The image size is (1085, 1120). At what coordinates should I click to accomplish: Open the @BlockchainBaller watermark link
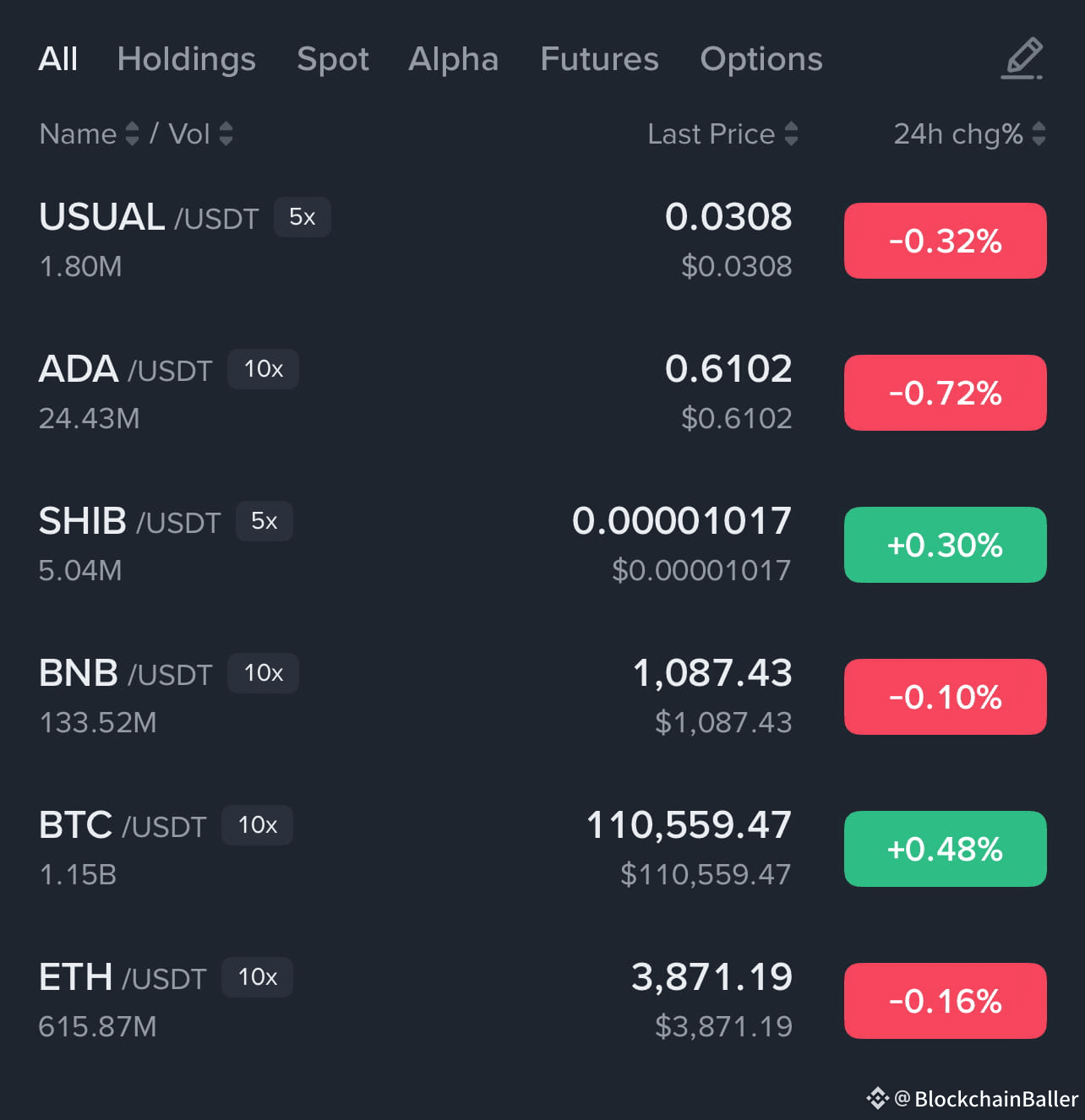coord(985,1098)
